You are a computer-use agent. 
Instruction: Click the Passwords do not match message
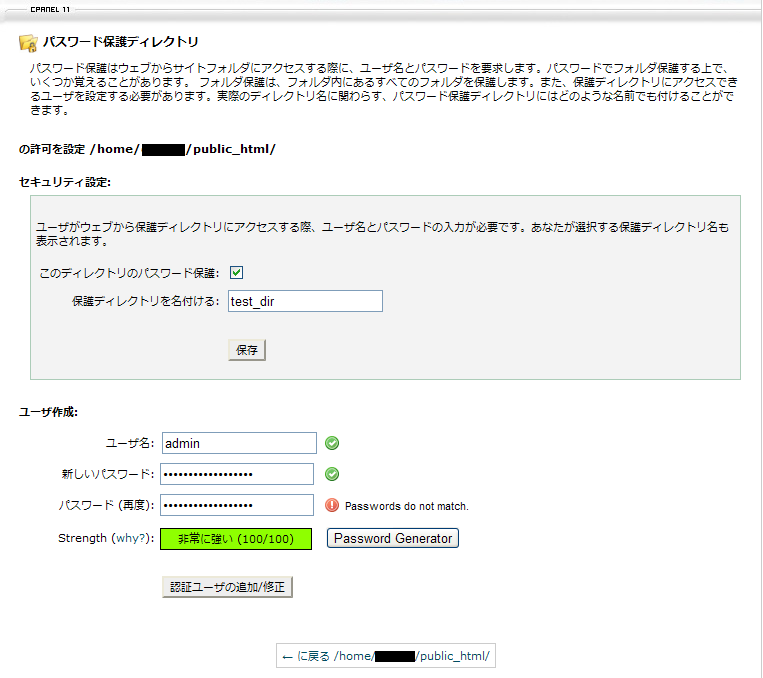(x=406, y=506)
